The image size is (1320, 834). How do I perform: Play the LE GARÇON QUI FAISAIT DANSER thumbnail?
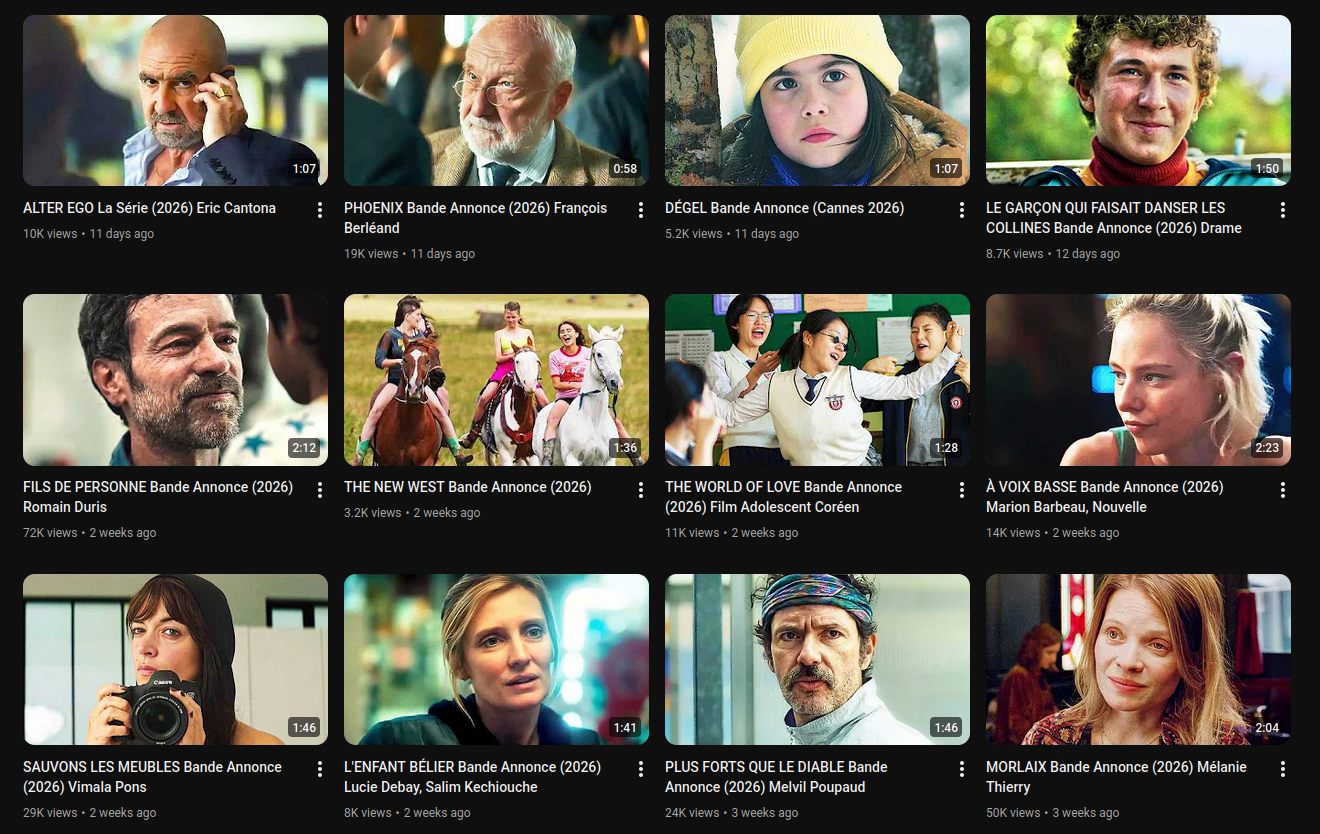(1138, 100)
